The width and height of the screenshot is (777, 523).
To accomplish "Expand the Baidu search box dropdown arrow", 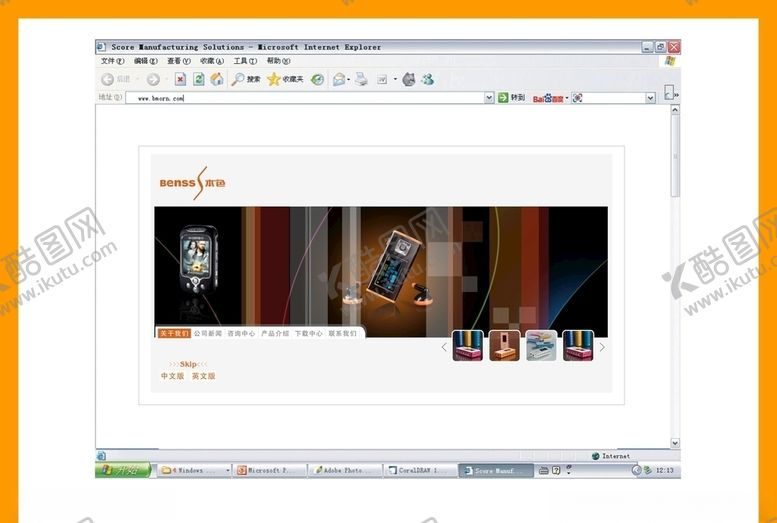I will [650, 98].
